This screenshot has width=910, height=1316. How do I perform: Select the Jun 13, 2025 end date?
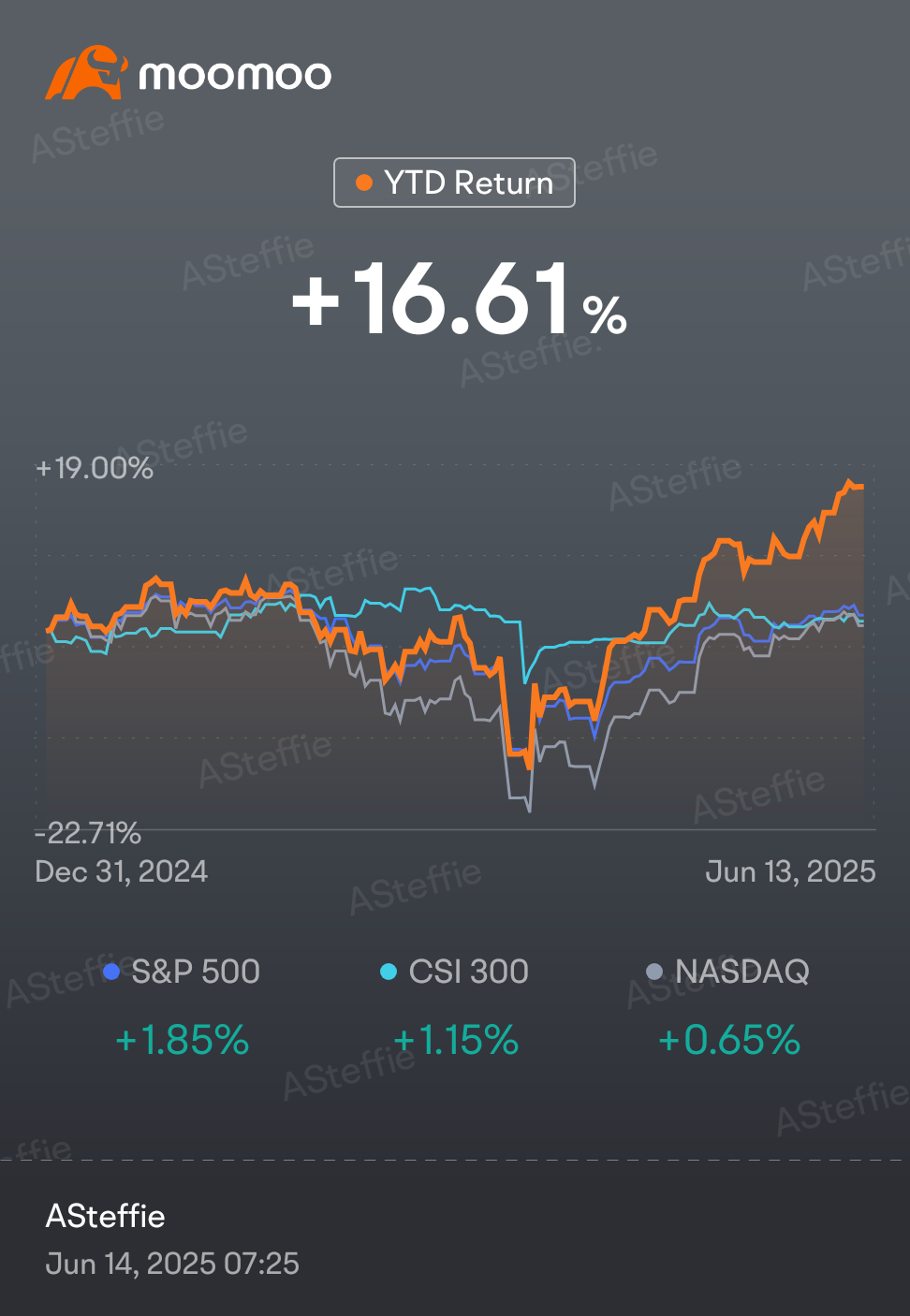pos(790,871)
